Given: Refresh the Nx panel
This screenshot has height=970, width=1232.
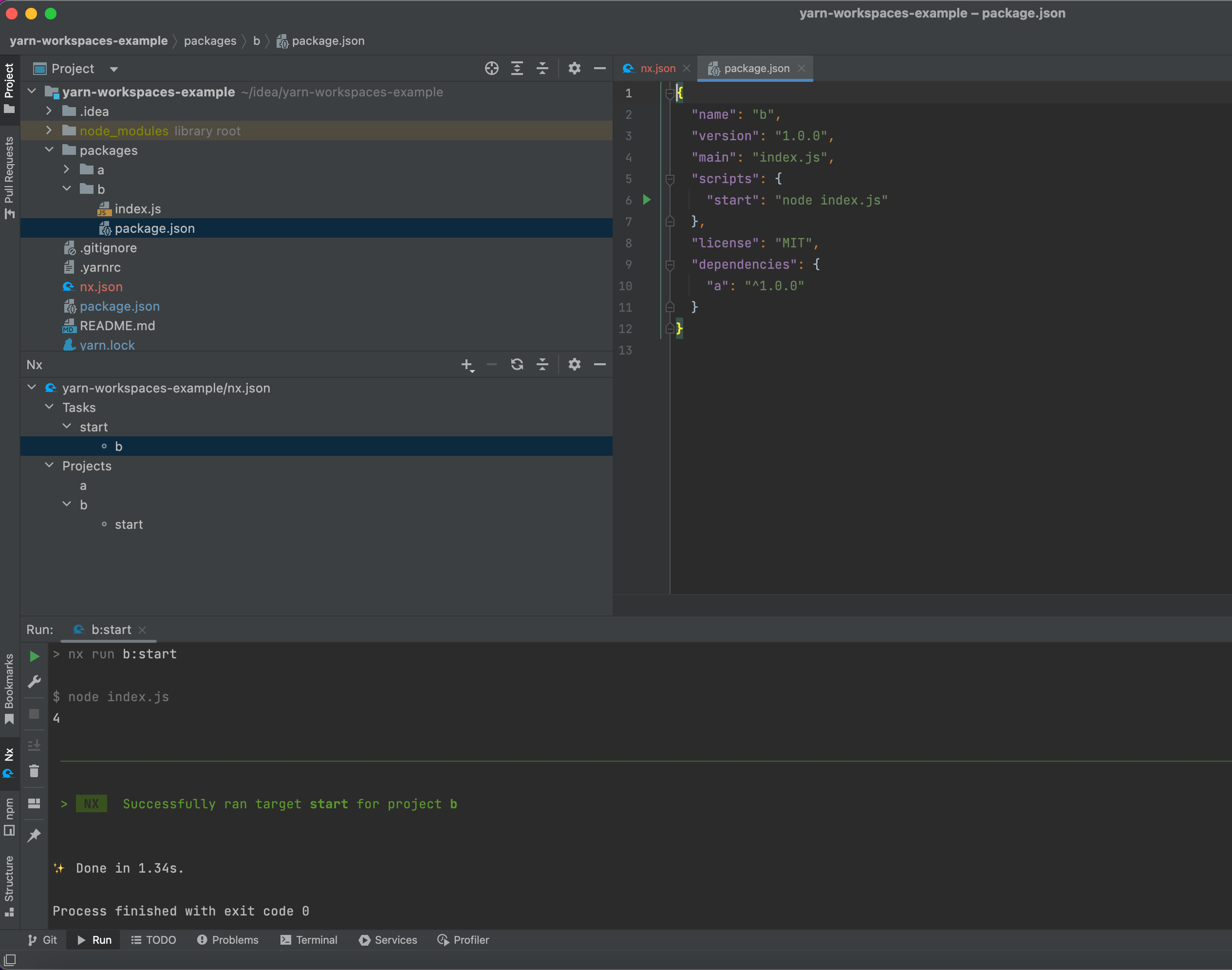Looking at the screenshot, I should [516, 365].
